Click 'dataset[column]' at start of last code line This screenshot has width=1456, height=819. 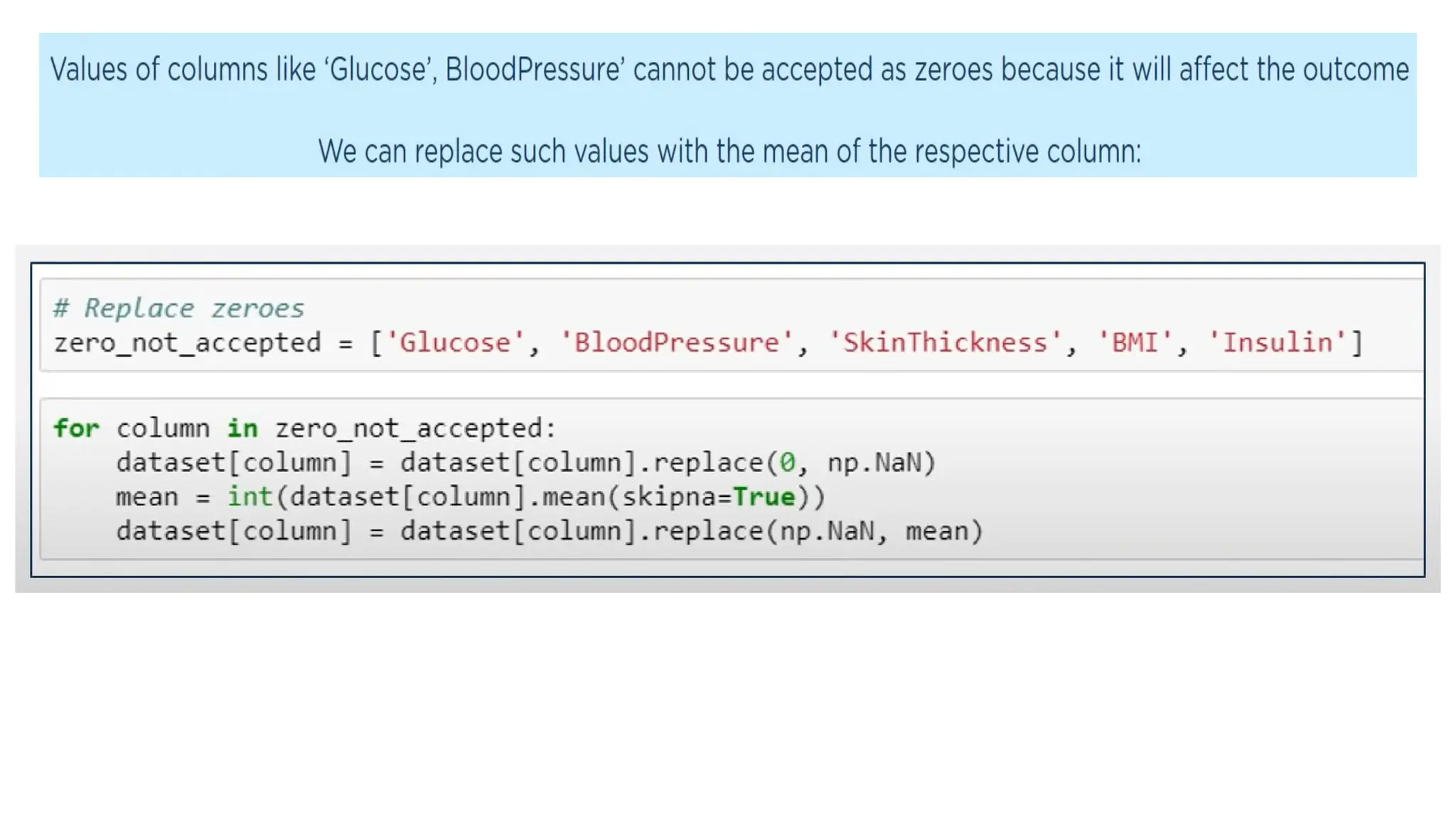point(234,531)
